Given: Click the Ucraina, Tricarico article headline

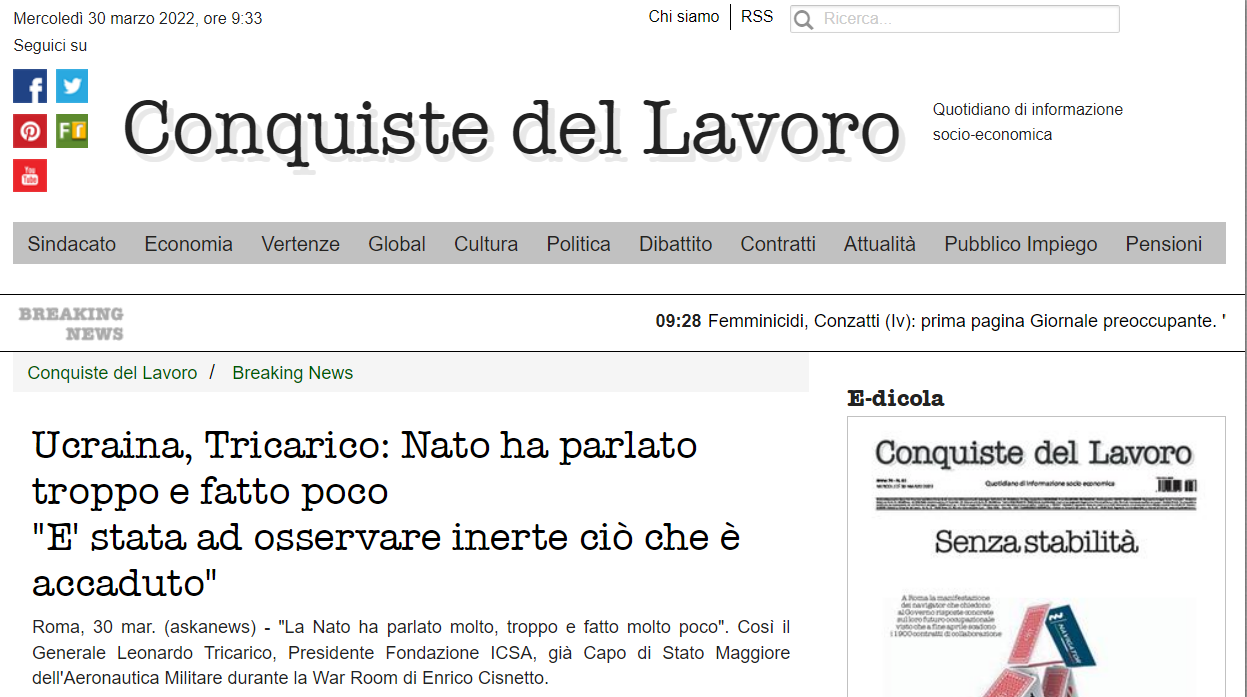Looking at the screenshot, I should pyautogui.click(x=387, y=512).
